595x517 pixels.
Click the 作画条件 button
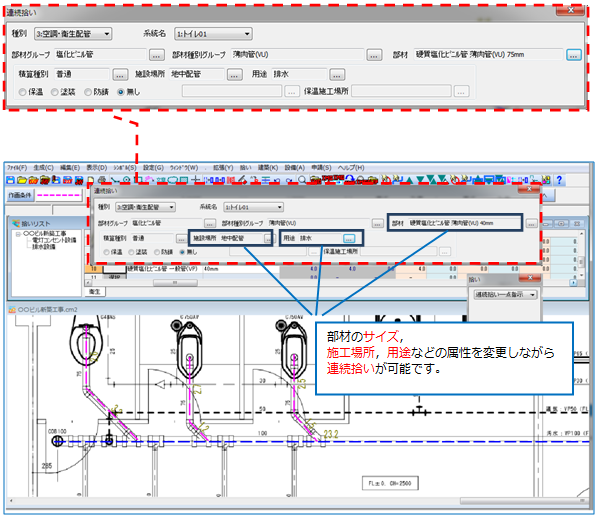coord(20,195)
